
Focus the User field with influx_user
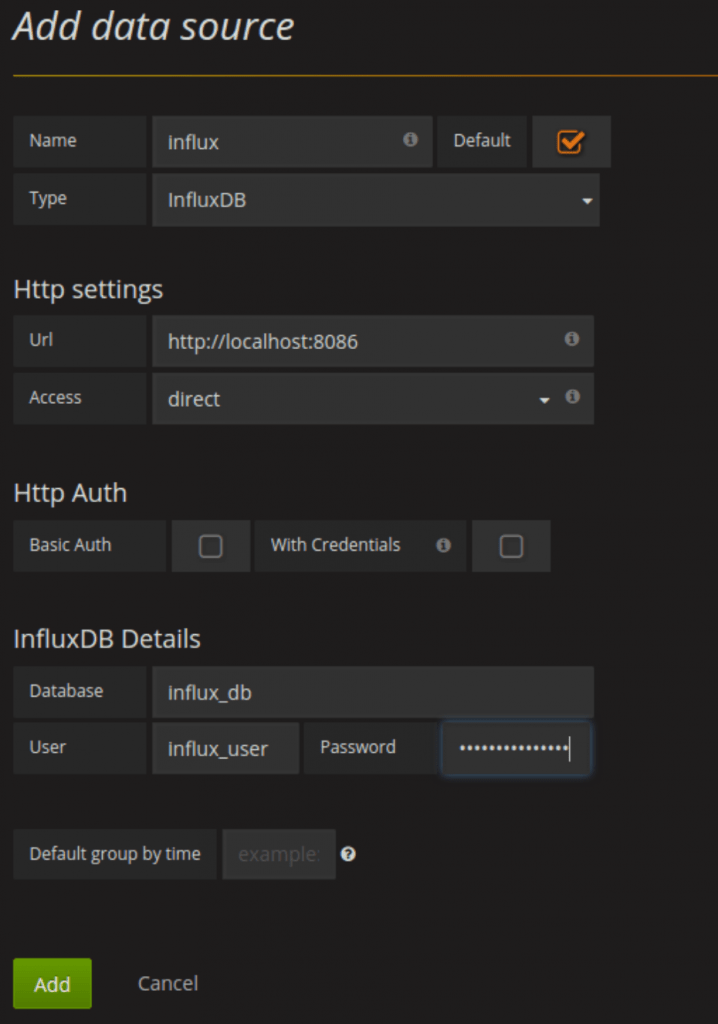click(225, 748)
